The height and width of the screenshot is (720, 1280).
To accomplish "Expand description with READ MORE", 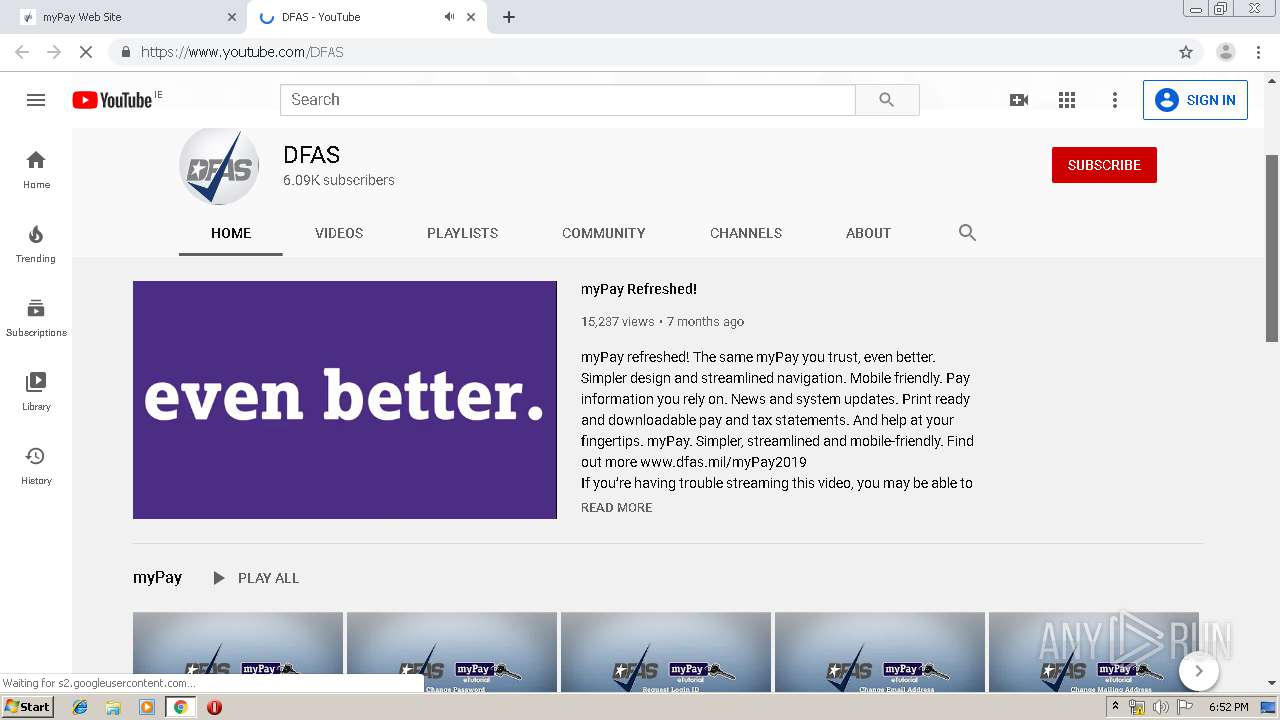I will click(x=616, y=508).
